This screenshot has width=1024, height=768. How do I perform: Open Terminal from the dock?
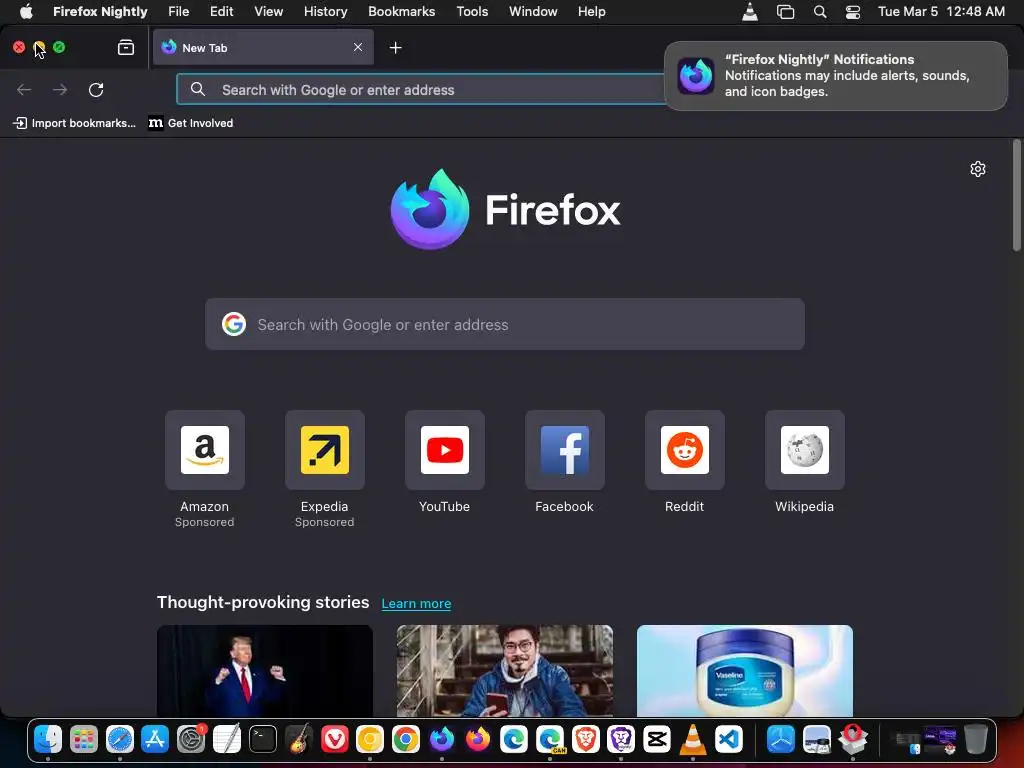click(263, 739)
